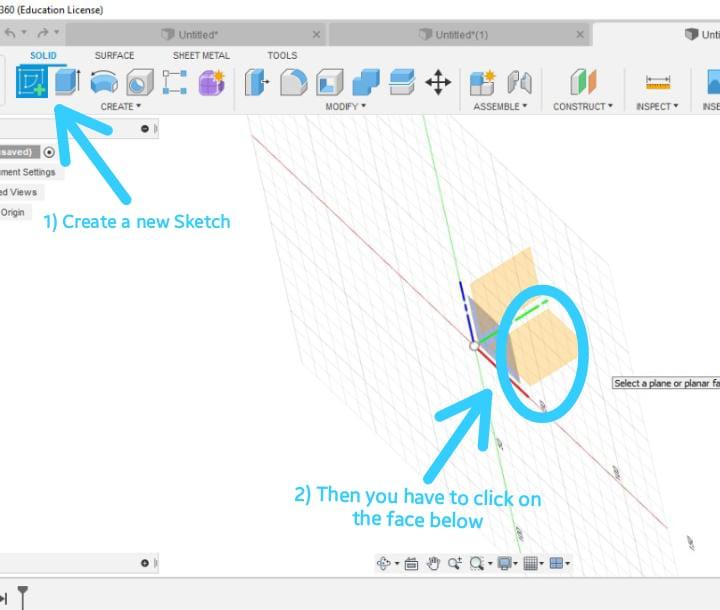Click the Grid and Snaps icon

[530, 563]
